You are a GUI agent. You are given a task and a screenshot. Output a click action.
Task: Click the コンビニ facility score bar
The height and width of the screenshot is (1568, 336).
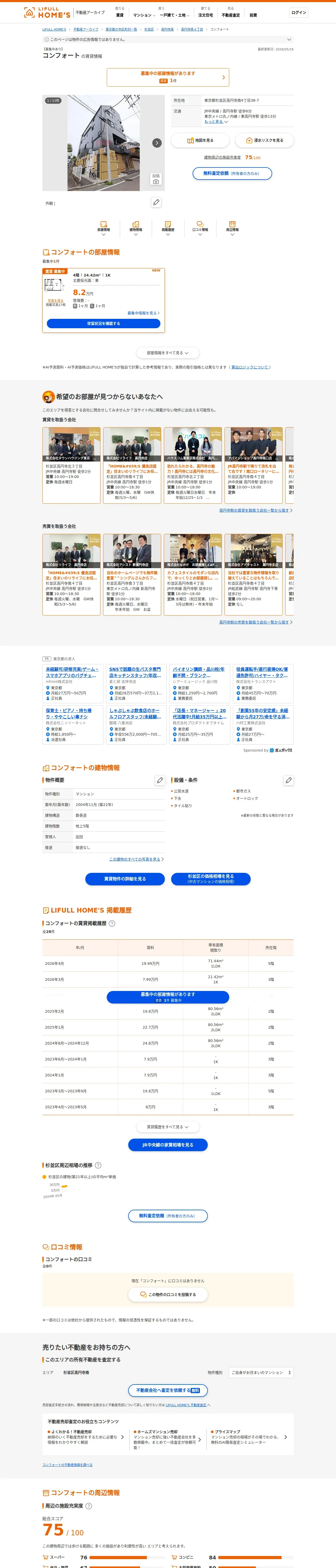coord(256,1557)
